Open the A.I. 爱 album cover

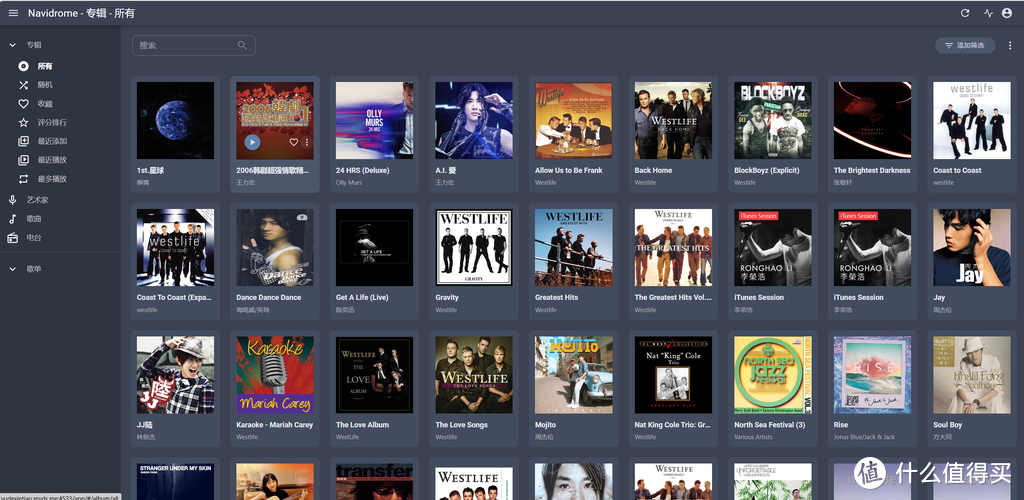click(x=473, y=120)
